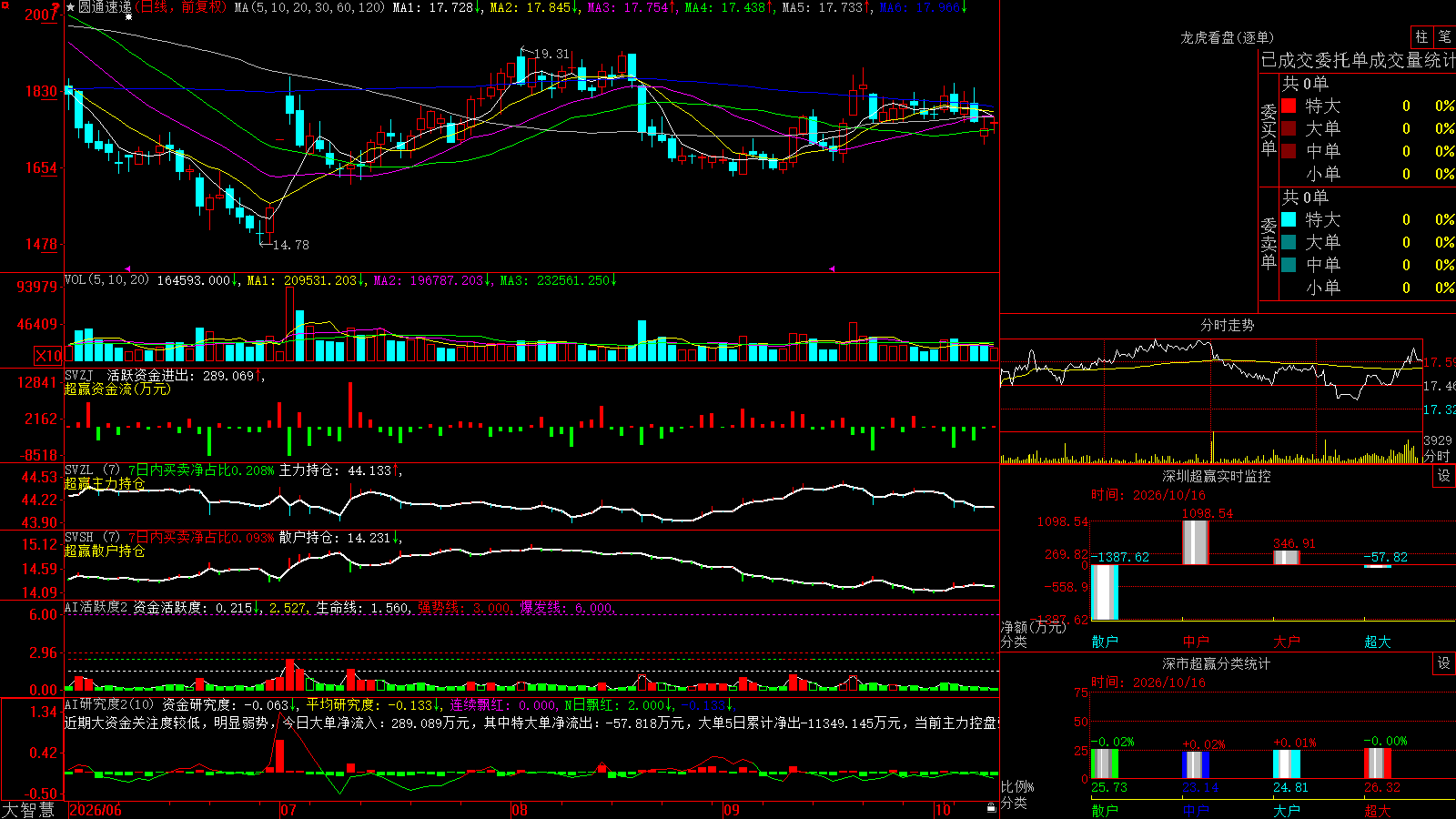The width and height of the screenshot is (1456, 819).
Task: Open 设 settings for 深圳超赢实时监控
Action: (x=1444, y=476)
